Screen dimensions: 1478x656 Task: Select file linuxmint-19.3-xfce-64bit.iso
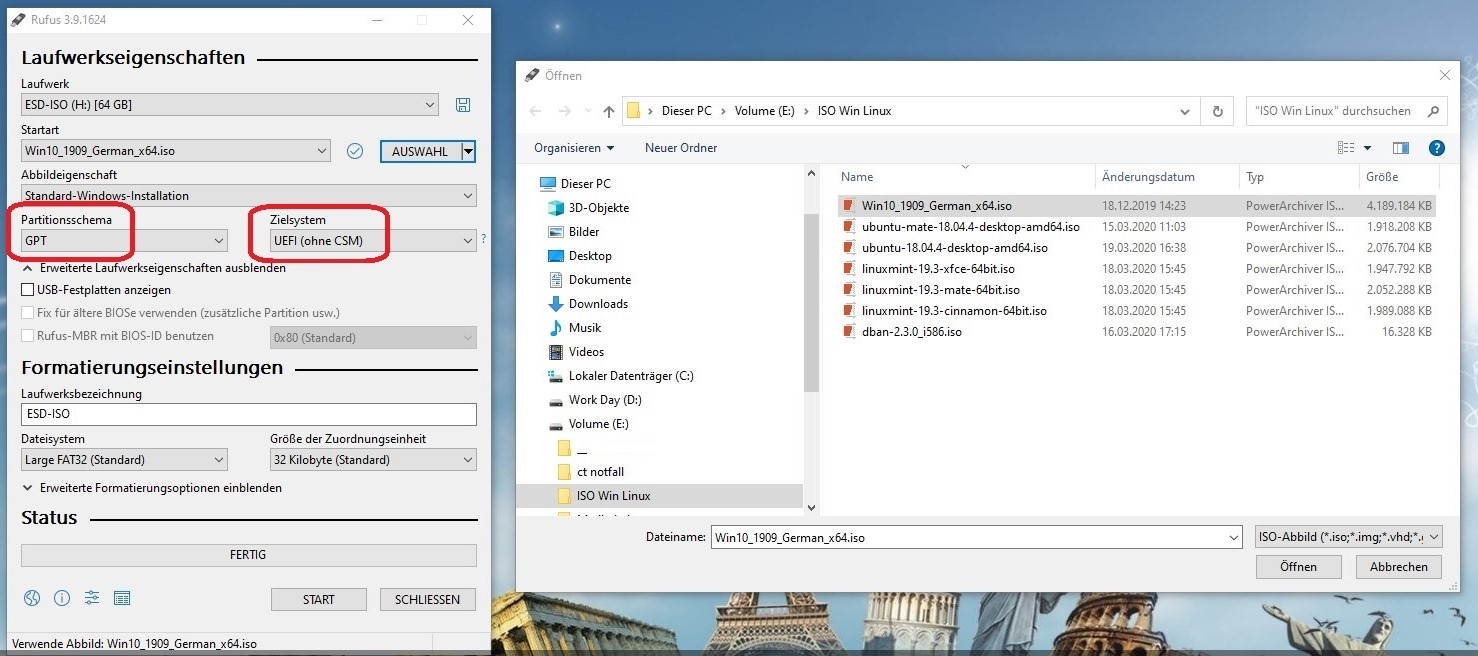click(x=938, y=269)
